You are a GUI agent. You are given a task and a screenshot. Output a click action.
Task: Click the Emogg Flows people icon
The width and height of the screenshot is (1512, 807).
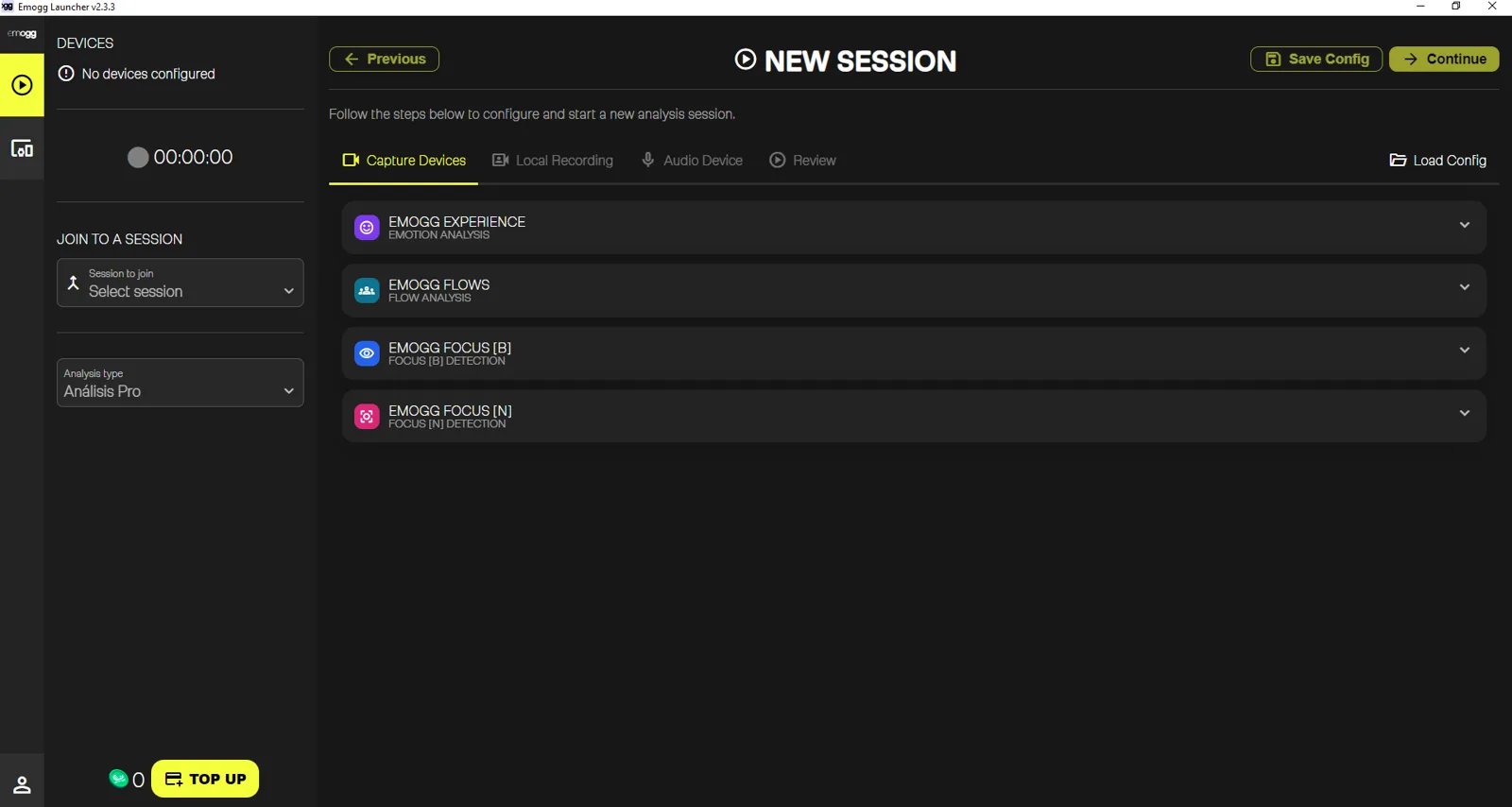tap(367, 290)
